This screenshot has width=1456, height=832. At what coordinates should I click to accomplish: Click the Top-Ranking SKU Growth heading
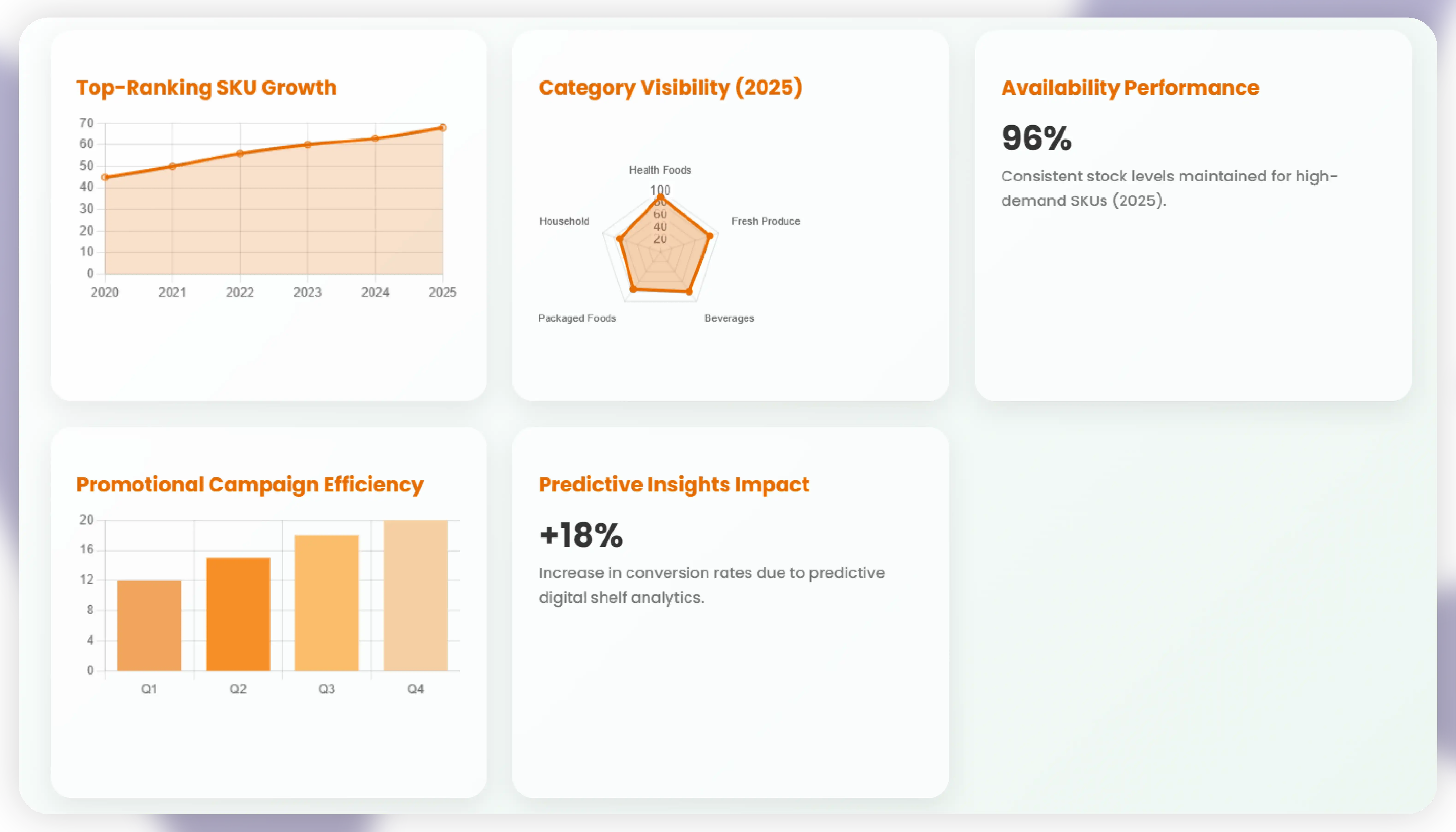coord(206,87)
